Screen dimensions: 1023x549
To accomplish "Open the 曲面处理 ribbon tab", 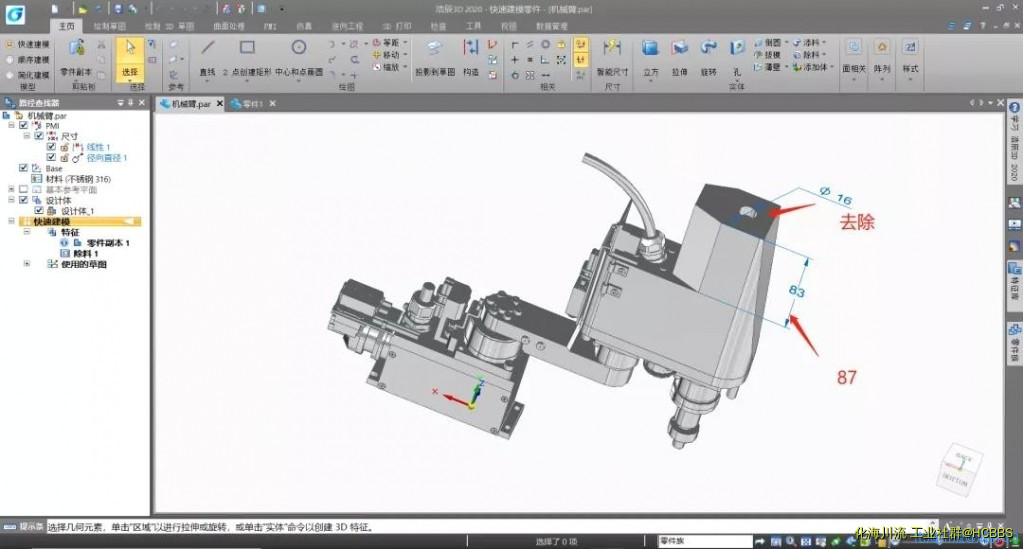I will tap(229, 26).
